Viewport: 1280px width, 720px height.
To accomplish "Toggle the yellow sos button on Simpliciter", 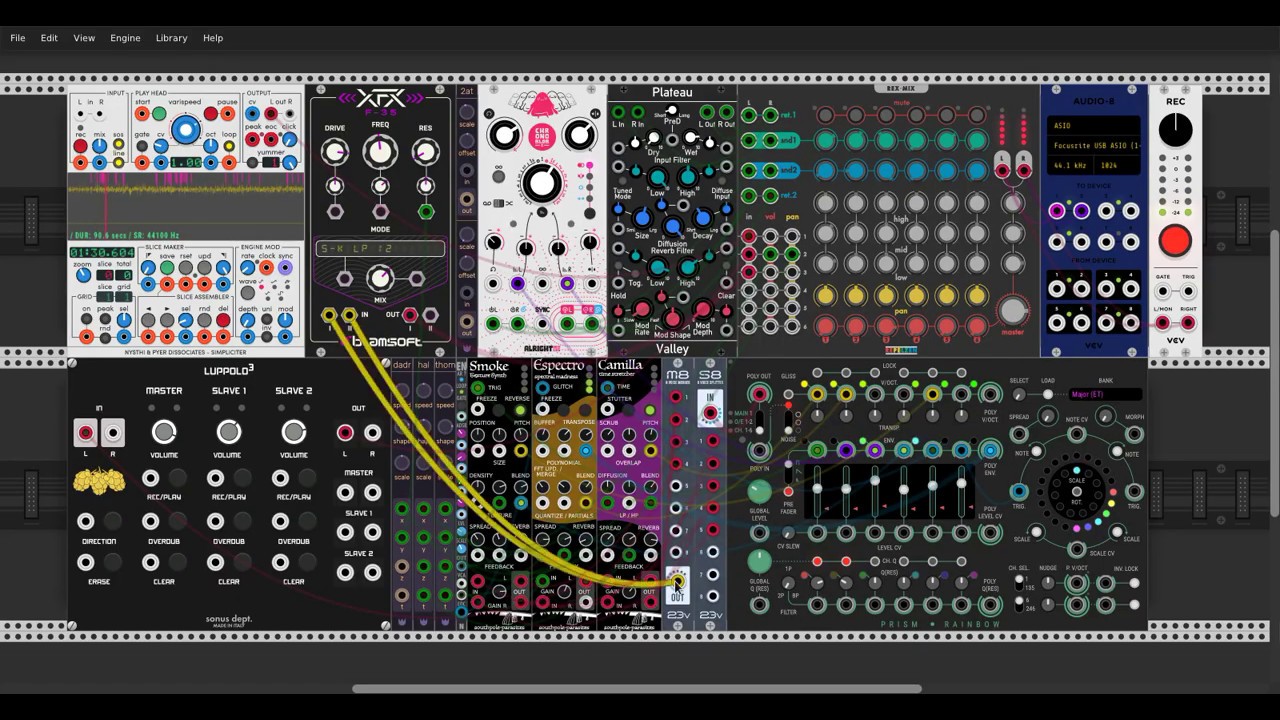I will pos(121,146).
